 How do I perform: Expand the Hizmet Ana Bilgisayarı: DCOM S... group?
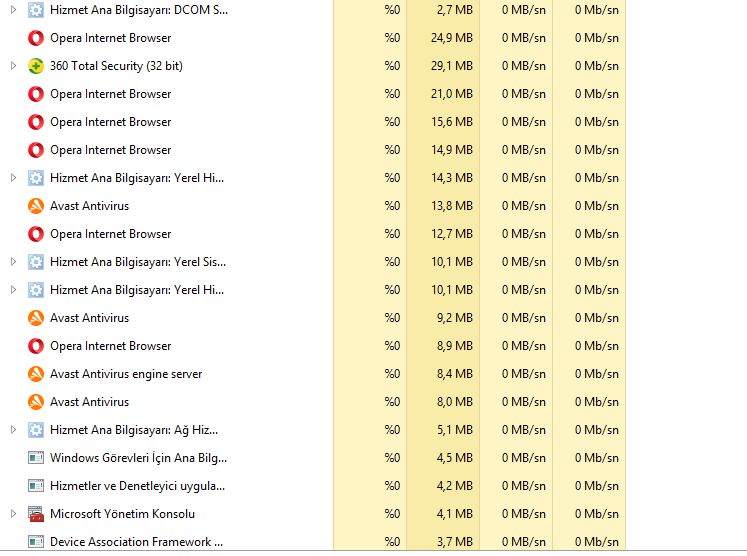(x=13, y=10)
